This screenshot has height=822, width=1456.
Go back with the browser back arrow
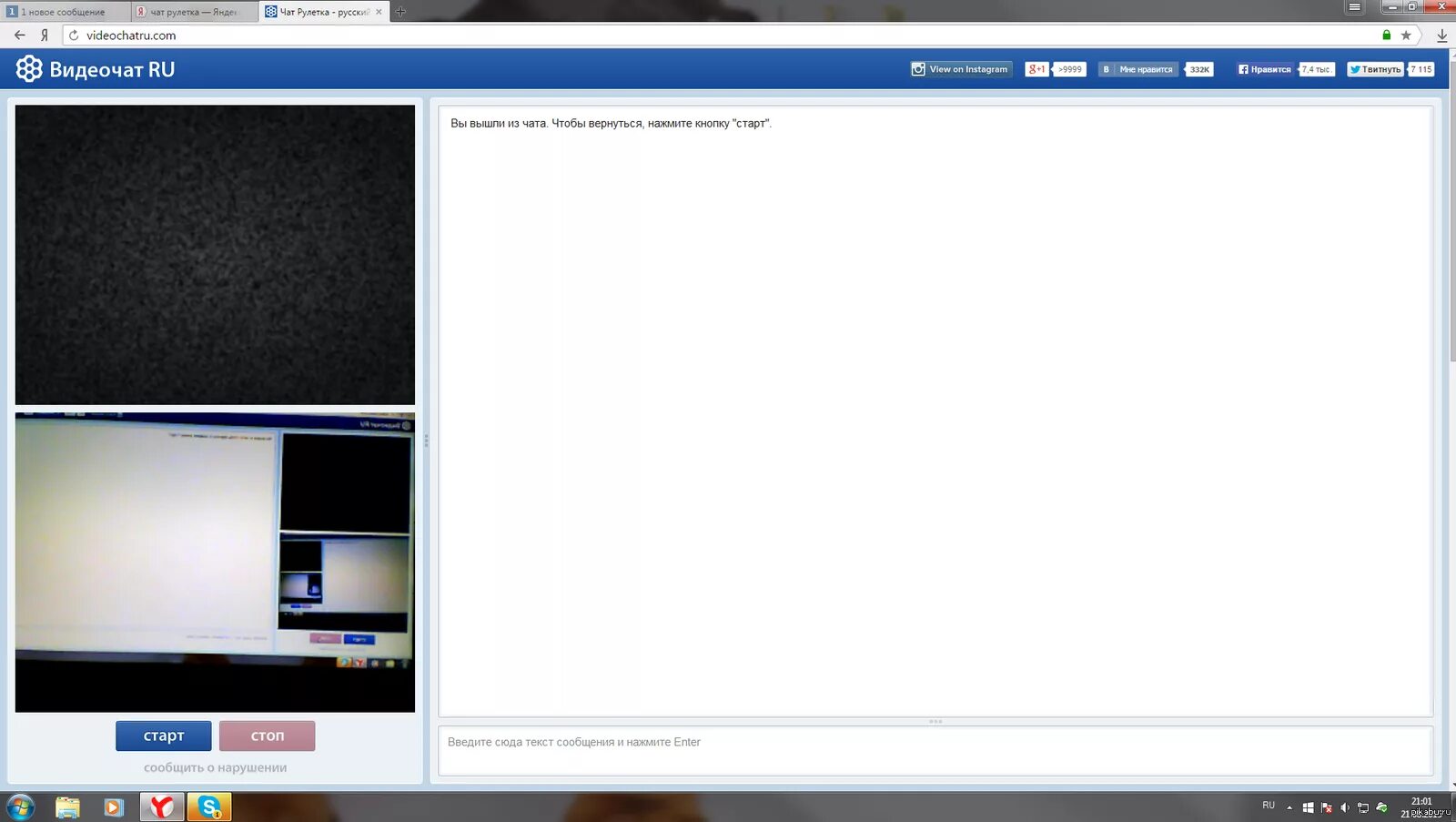20,36
